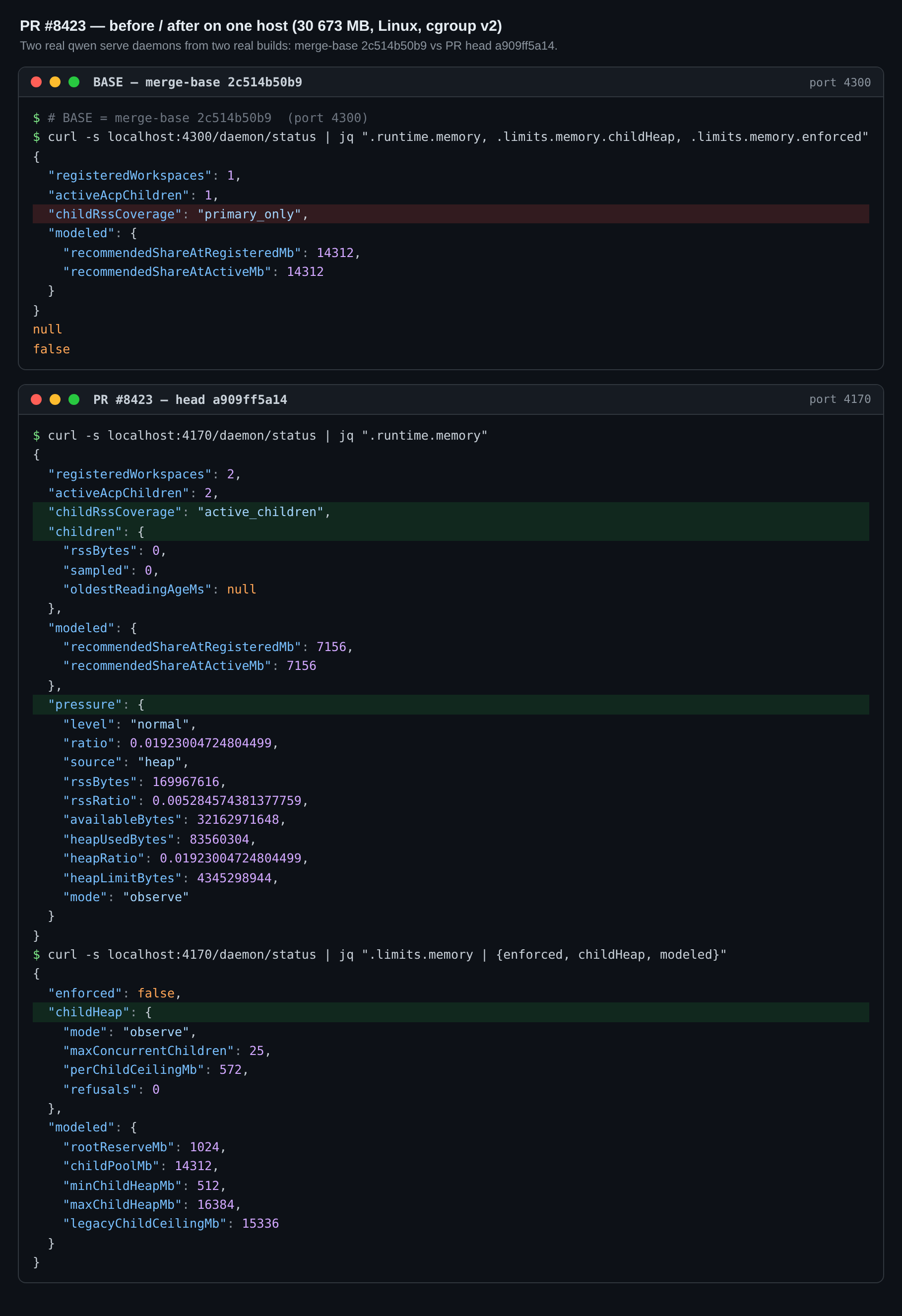Click the line '"legacyChildCeilingMb": 15336'
This screenshot has width=902, height=1316.
click(x=171, y=1224)
